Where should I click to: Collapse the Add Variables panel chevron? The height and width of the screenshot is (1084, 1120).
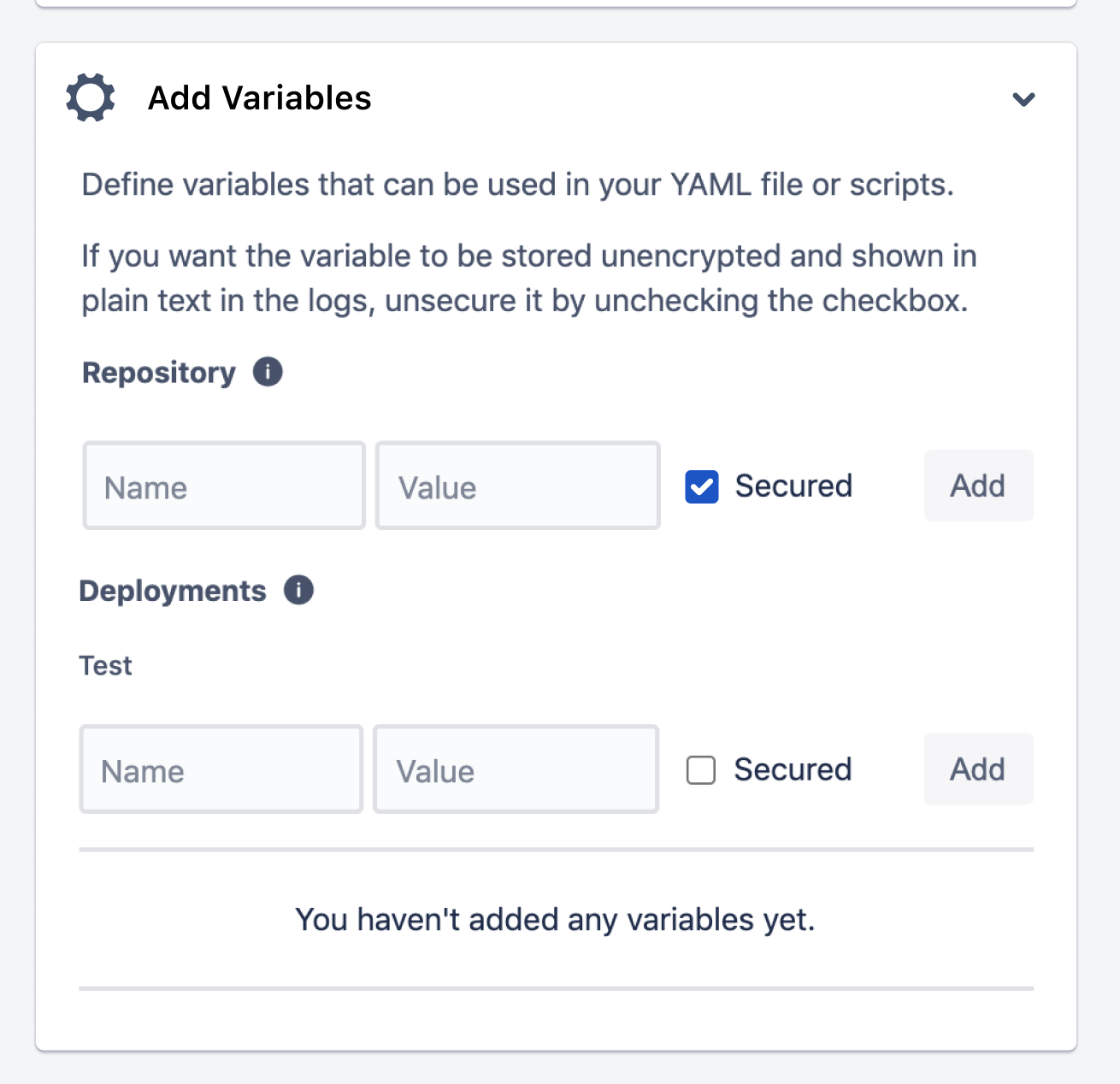[x=1023, y=99]
